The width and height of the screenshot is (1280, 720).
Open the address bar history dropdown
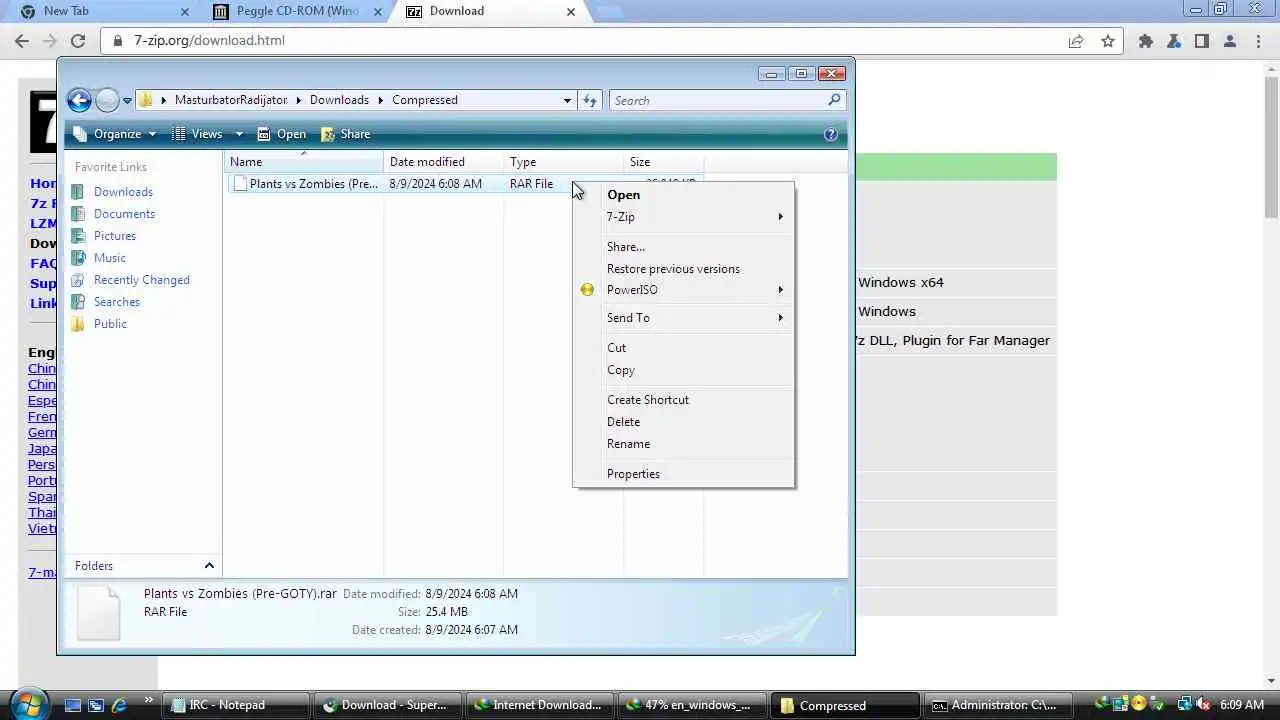coord(567,100)
